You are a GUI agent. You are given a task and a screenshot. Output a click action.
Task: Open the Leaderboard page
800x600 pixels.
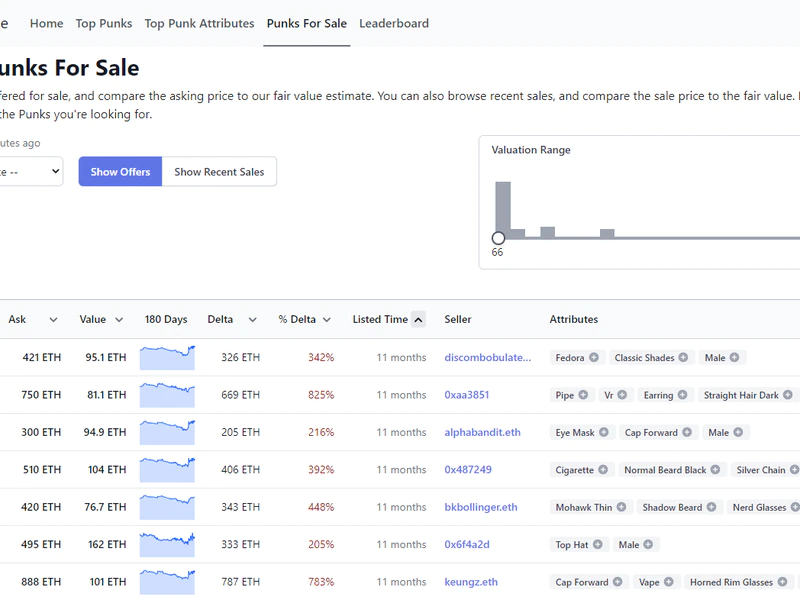click(394, 23)
